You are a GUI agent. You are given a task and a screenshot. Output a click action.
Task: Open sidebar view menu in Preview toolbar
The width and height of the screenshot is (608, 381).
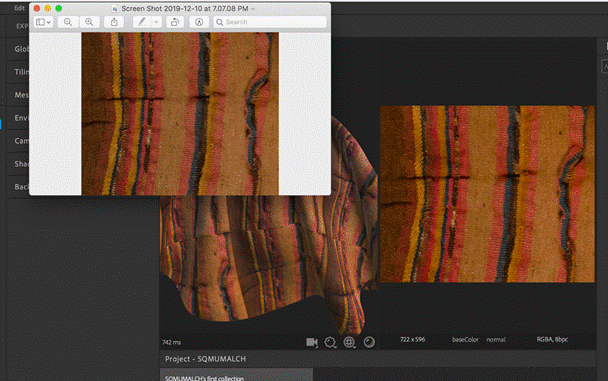(x=43, y=22)
